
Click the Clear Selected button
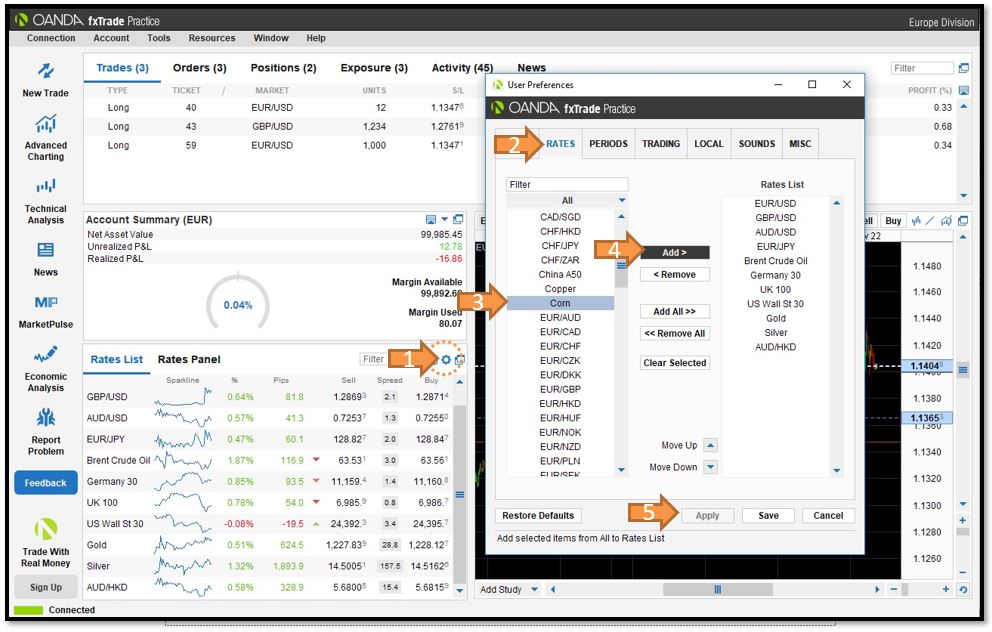point(674,362)
